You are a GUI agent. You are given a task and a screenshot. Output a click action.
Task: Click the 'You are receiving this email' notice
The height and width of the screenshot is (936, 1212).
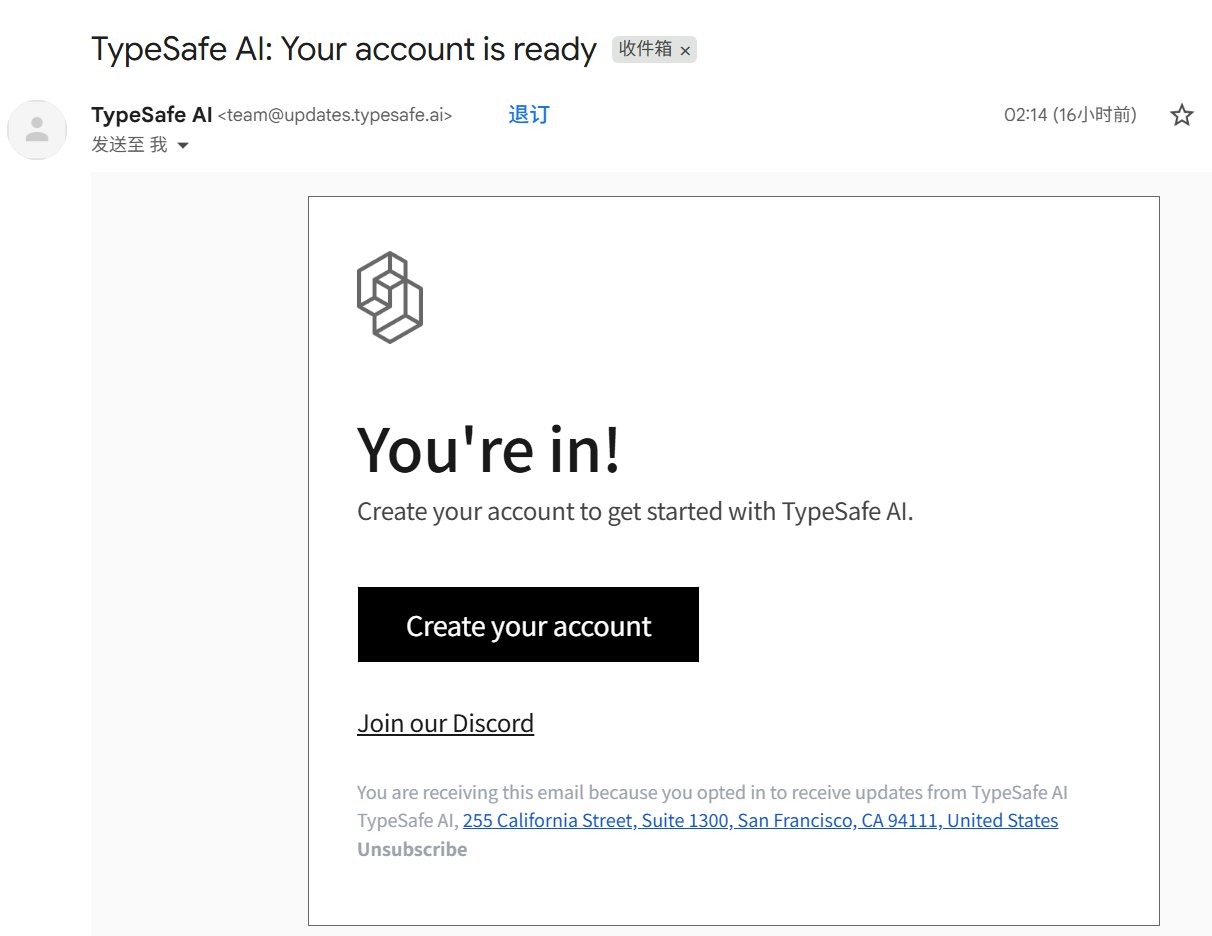point(713,793)
